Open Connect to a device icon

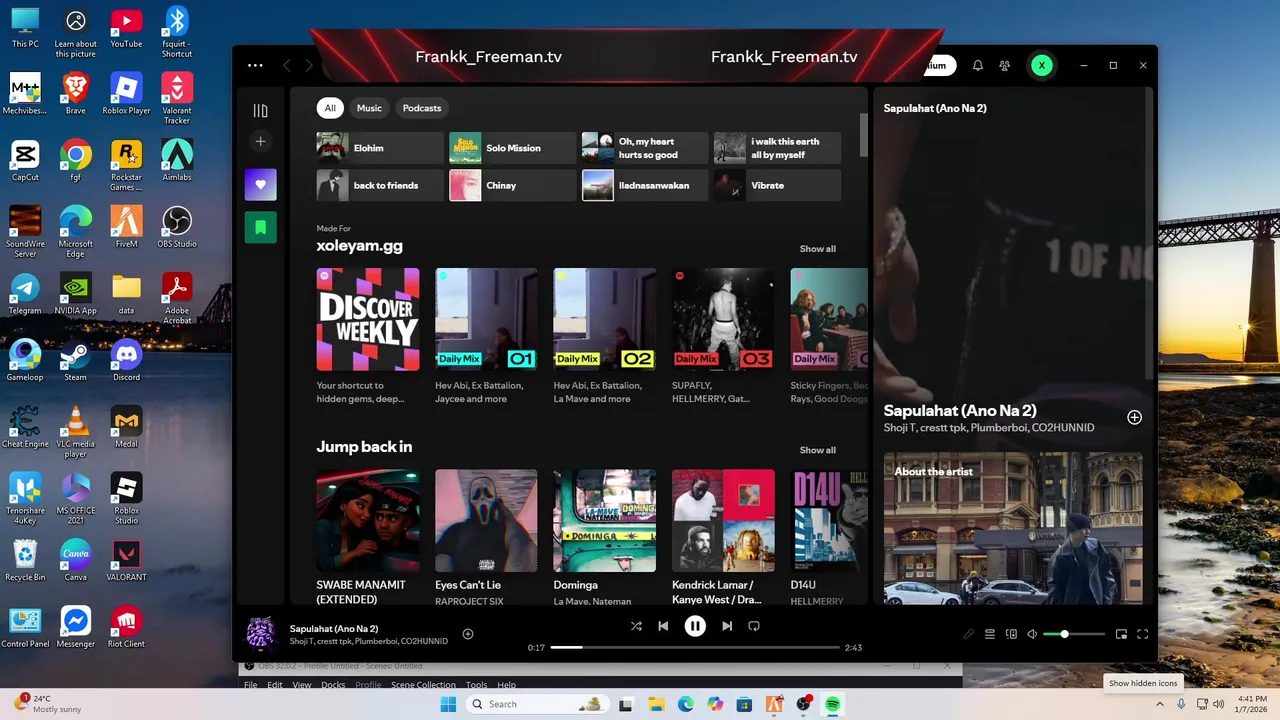coord(1011,634)
